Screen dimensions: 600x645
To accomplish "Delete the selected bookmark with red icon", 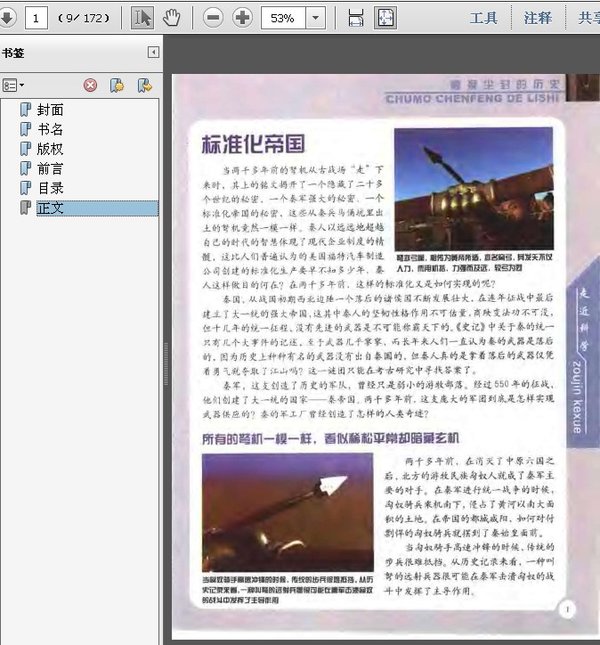I will [90, 85].
